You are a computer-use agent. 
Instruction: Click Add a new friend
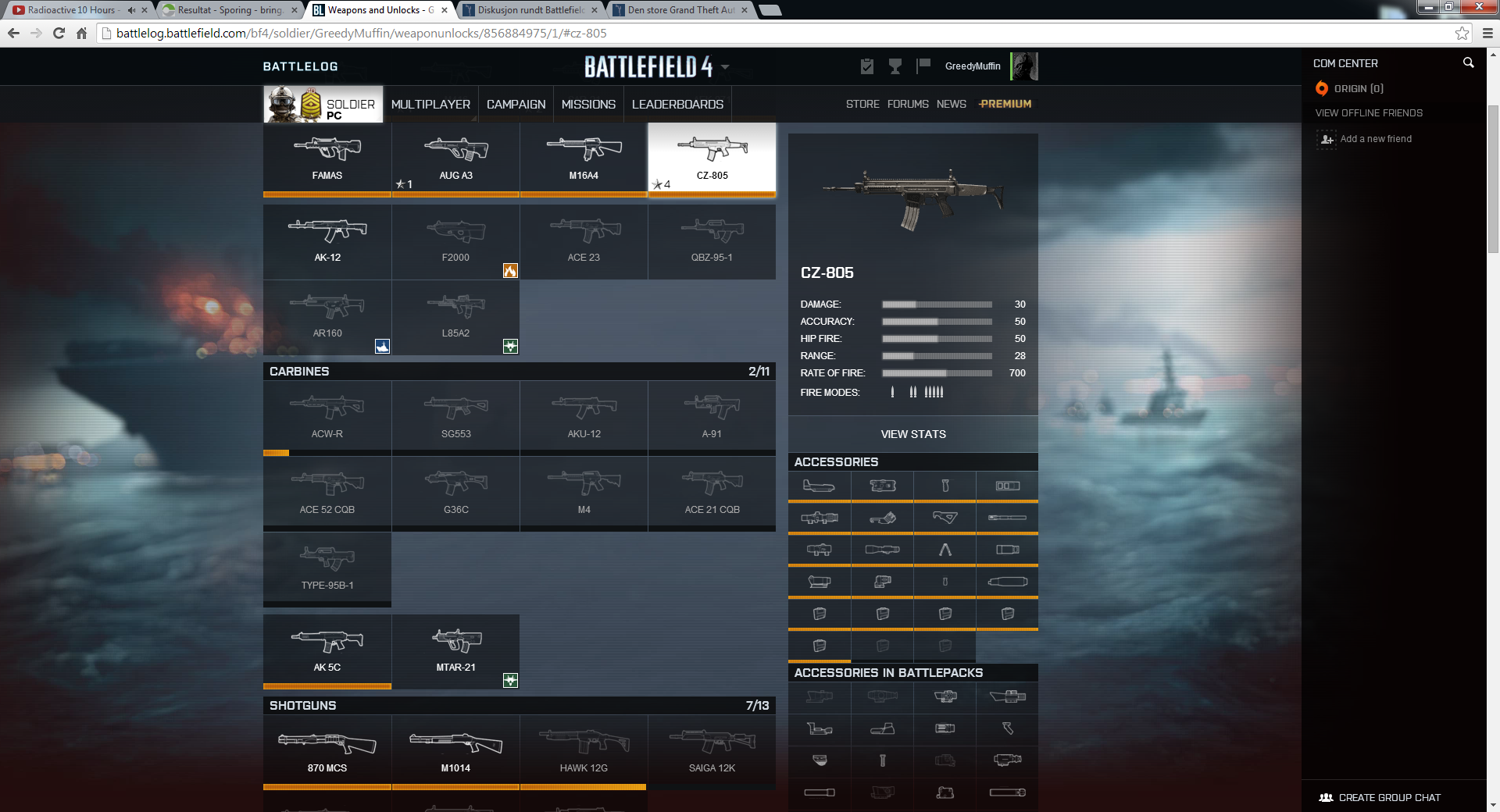click(x=1376, y=139)
